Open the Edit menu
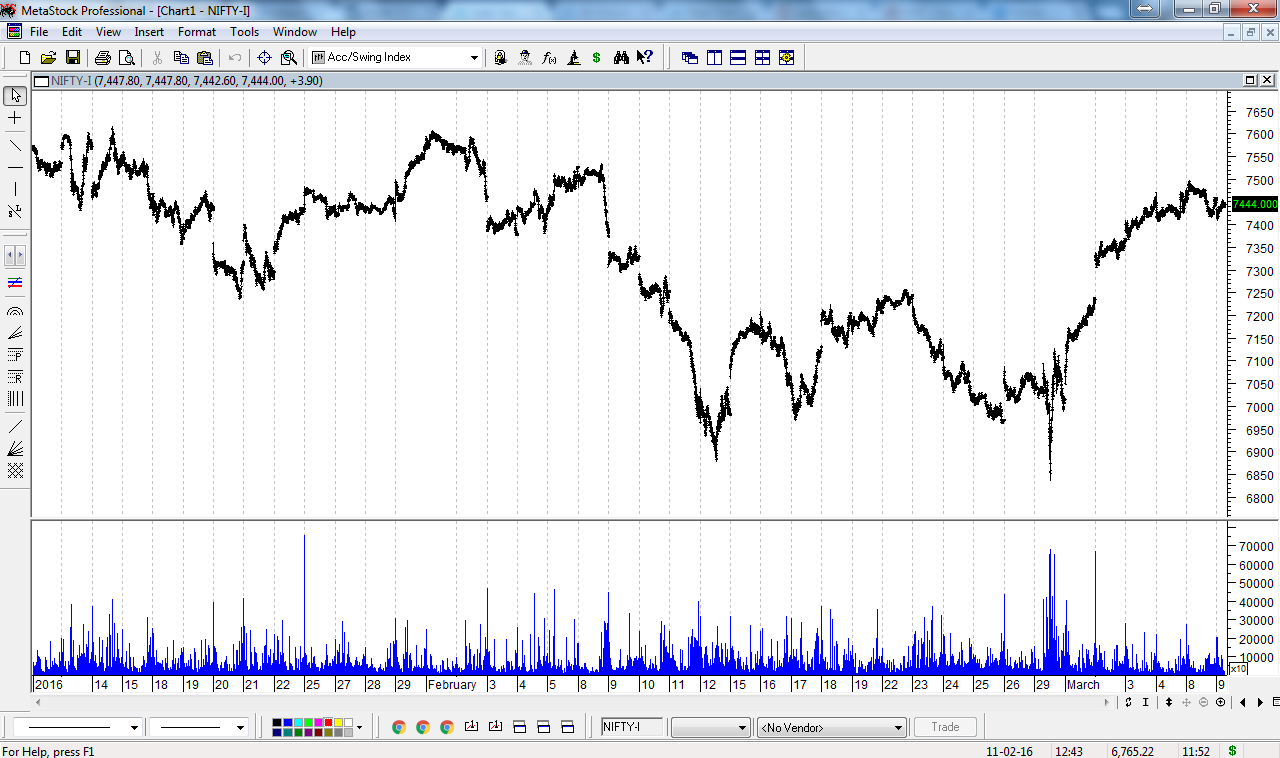The width and height of the screenshot is (1280, 758). click(x=72, y=32)
